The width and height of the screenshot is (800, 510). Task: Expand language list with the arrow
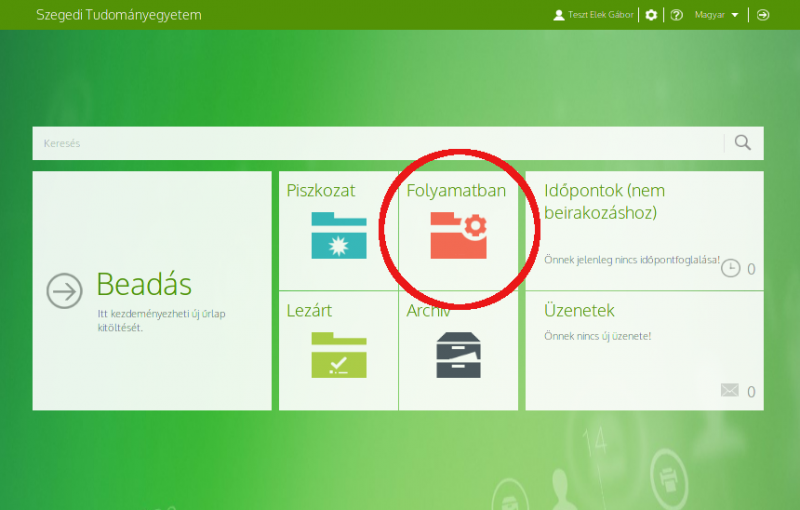coord(735,15)
